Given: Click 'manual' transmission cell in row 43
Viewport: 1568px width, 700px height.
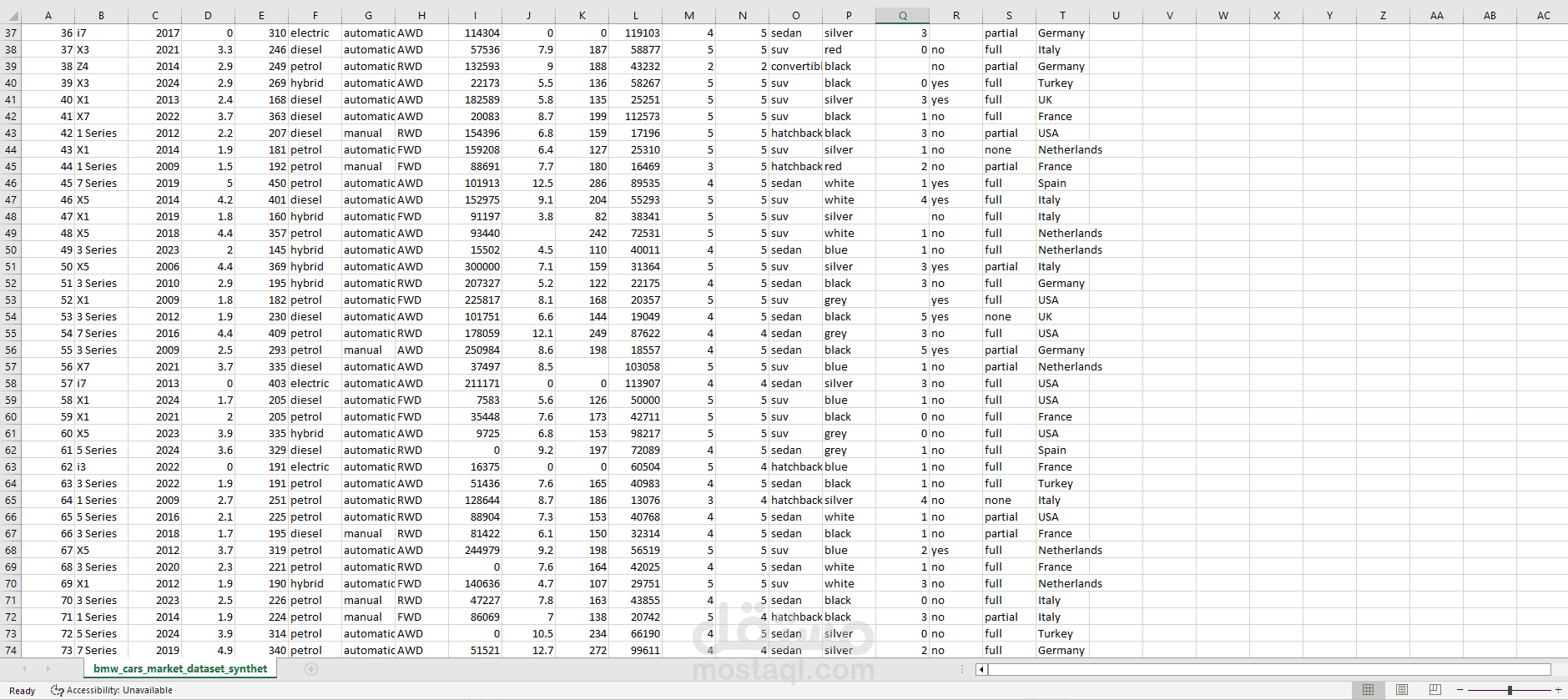Looking at the screenshot, I should click(x=369, y=133).
